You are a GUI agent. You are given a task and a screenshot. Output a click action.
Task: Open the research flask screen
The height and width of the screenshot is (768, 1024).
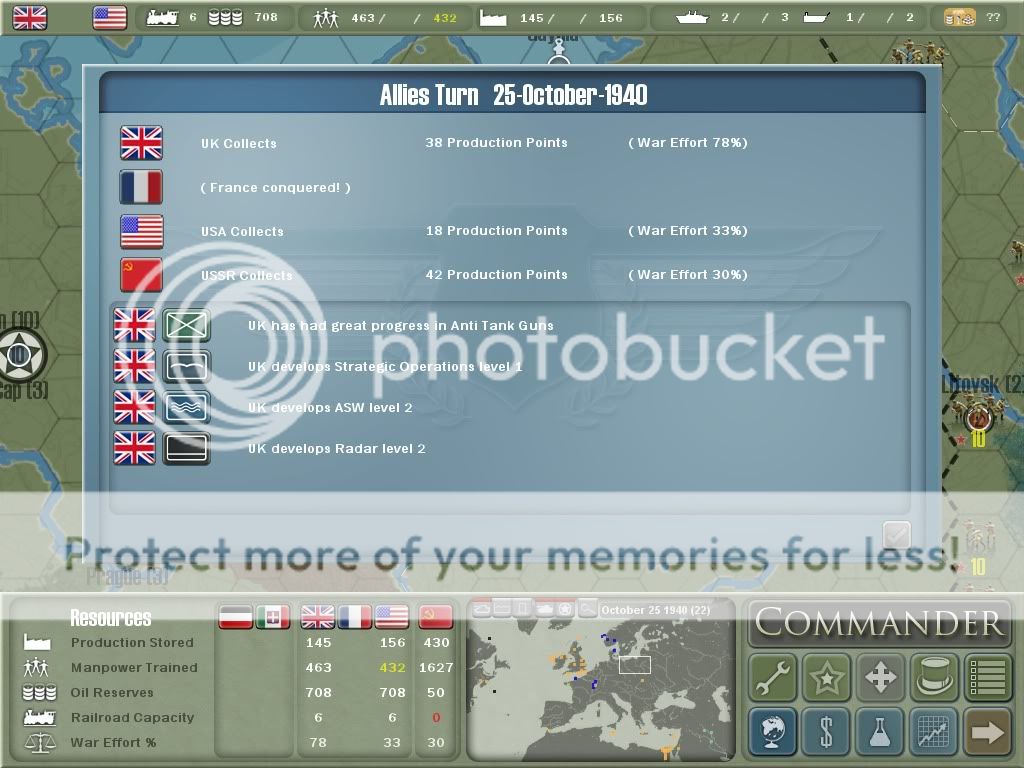pyautogui.click(x=880, y=732)
